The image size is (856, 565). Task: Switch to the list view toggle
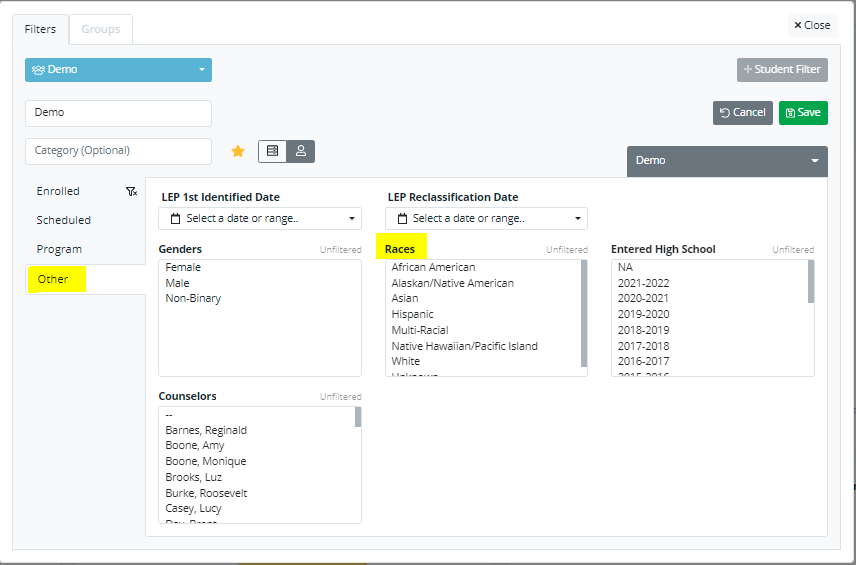(x=272, y=151)
